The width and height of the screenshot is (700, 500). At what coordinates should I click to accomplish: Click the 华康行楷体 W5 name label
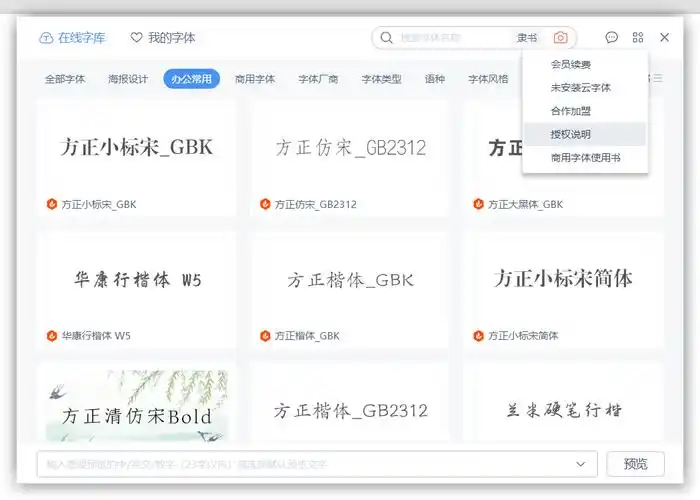pyautogui.click(x=96, y=336)
